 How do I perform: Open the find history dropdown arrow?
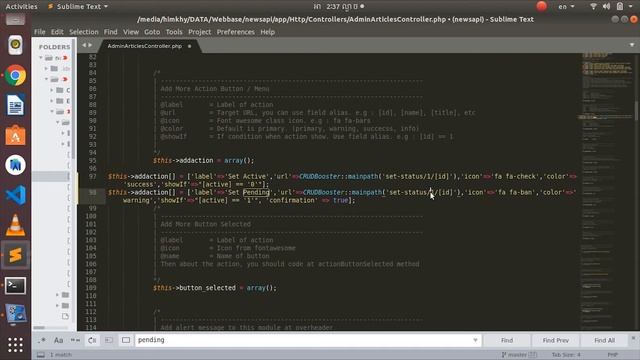tap(476, 340)
